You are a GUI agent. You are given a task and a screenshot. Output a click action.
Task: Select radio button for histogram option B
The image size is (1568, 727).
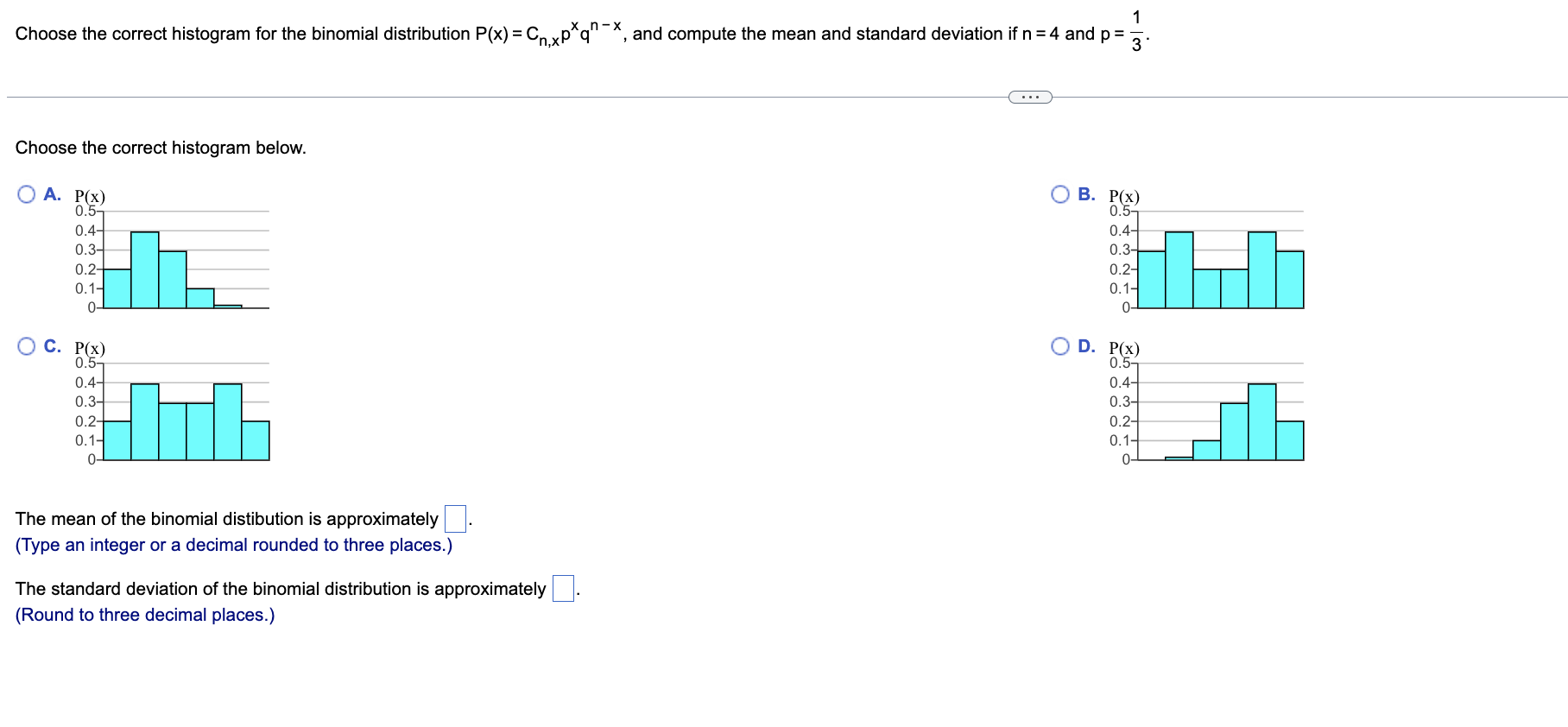(x=1059, y=193)
